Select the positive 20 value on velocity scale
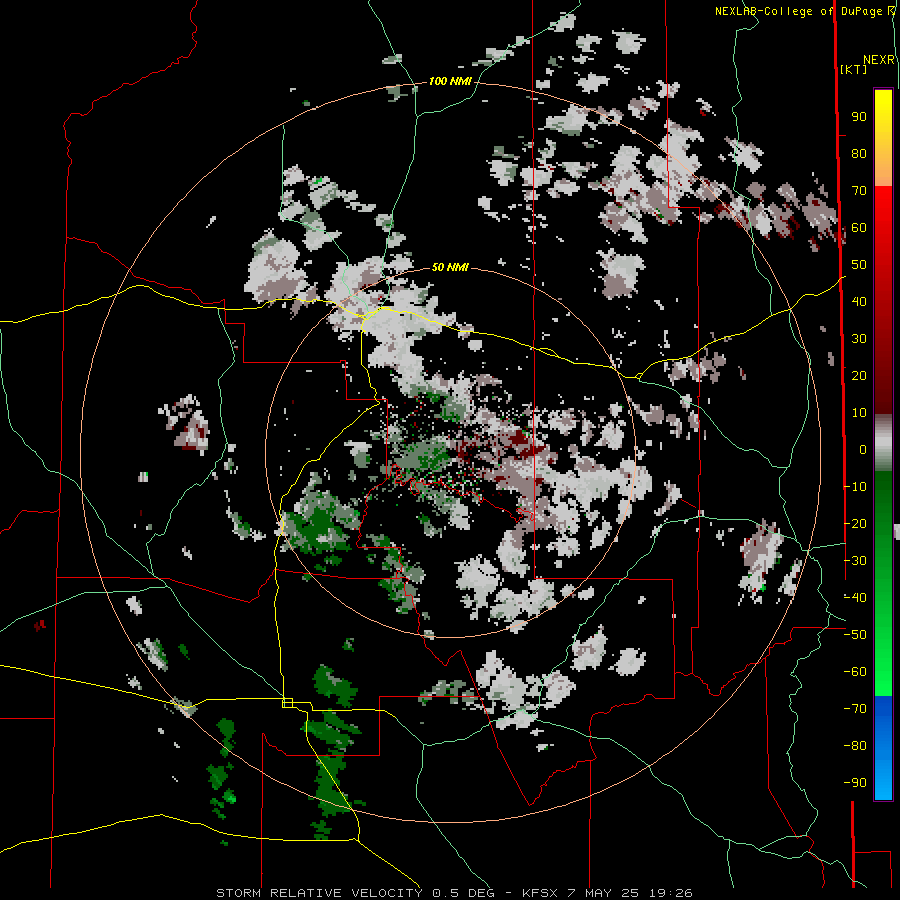 click(x=859, y=376)
